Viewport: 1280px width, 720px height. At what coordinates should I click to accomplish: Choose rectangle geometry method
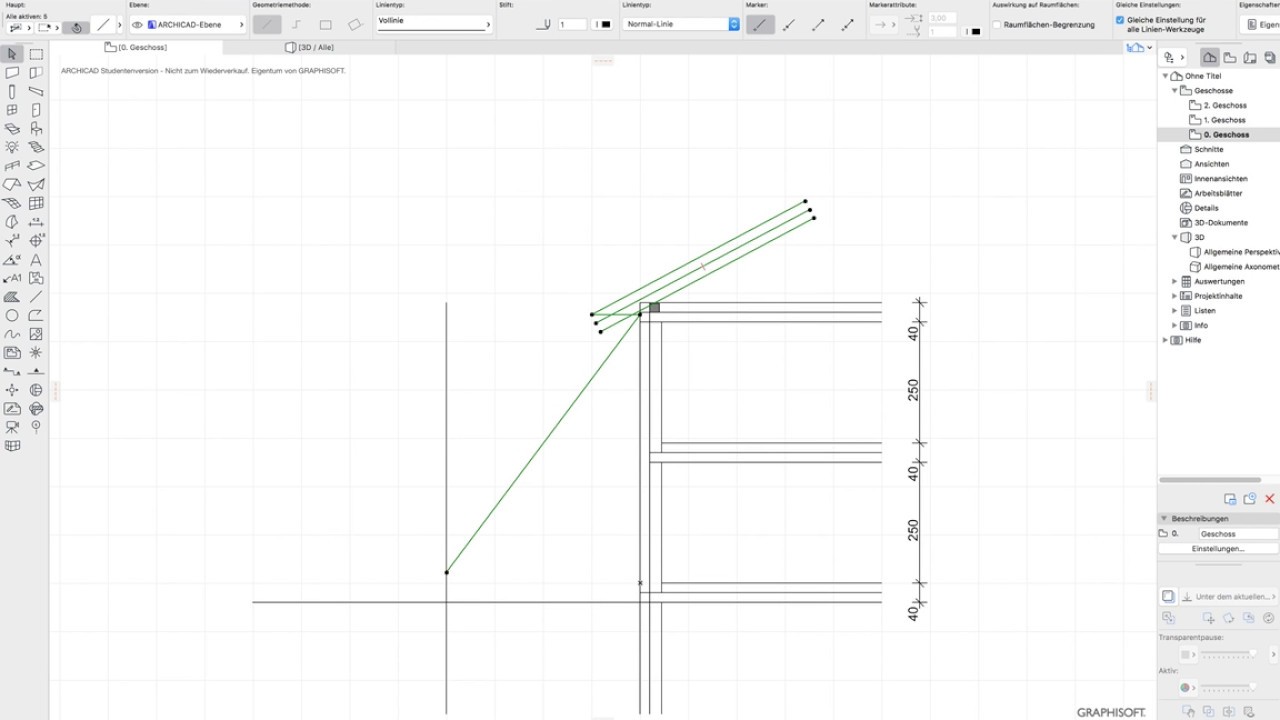tap(325, 25)
